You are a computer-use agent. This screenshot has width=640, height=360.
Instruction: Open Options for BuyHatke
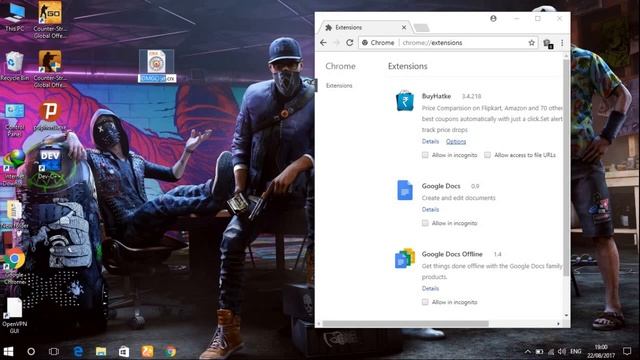(x=456, y=141)
